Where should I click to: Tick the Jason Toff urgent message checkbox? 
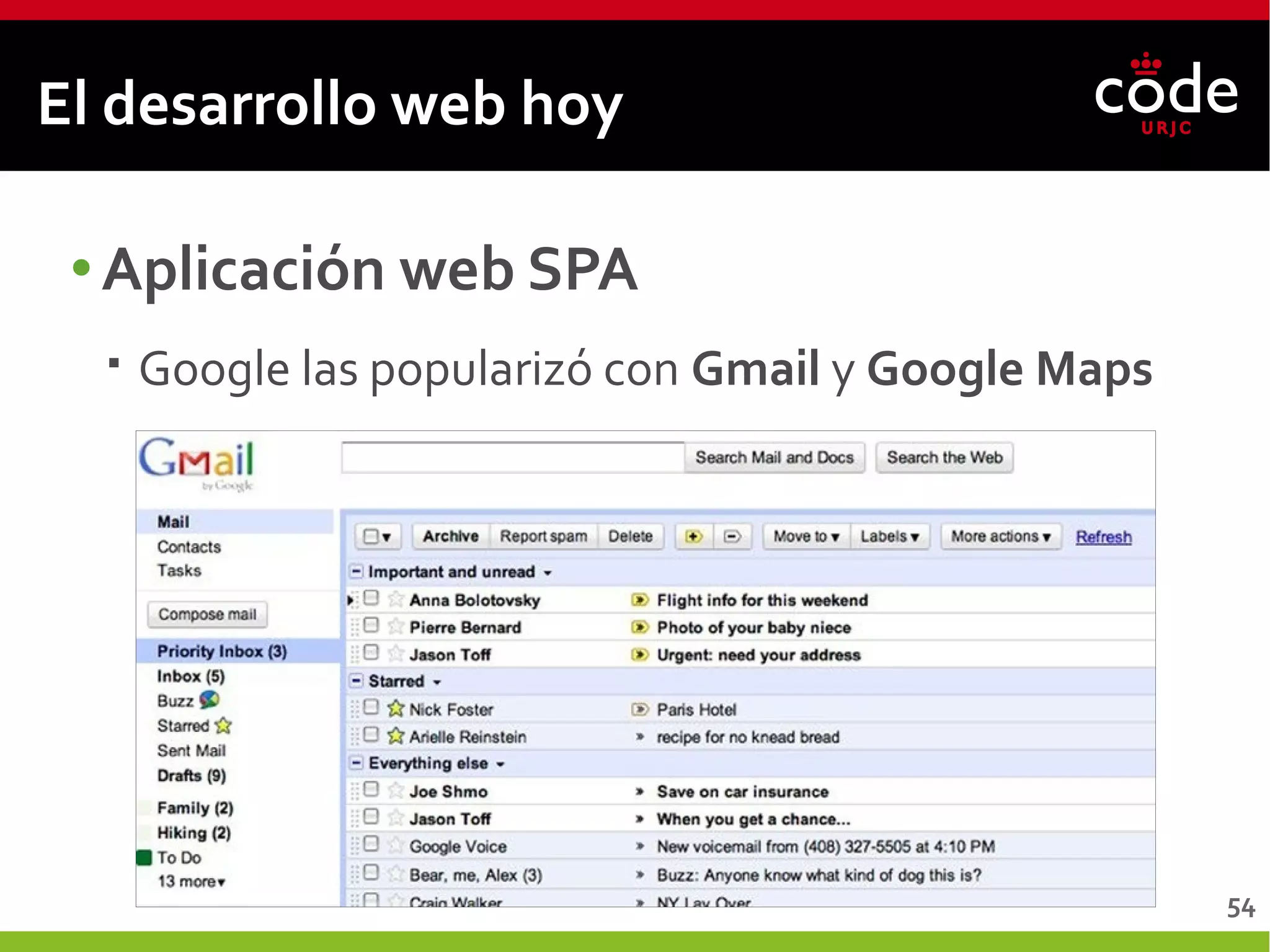371,652
